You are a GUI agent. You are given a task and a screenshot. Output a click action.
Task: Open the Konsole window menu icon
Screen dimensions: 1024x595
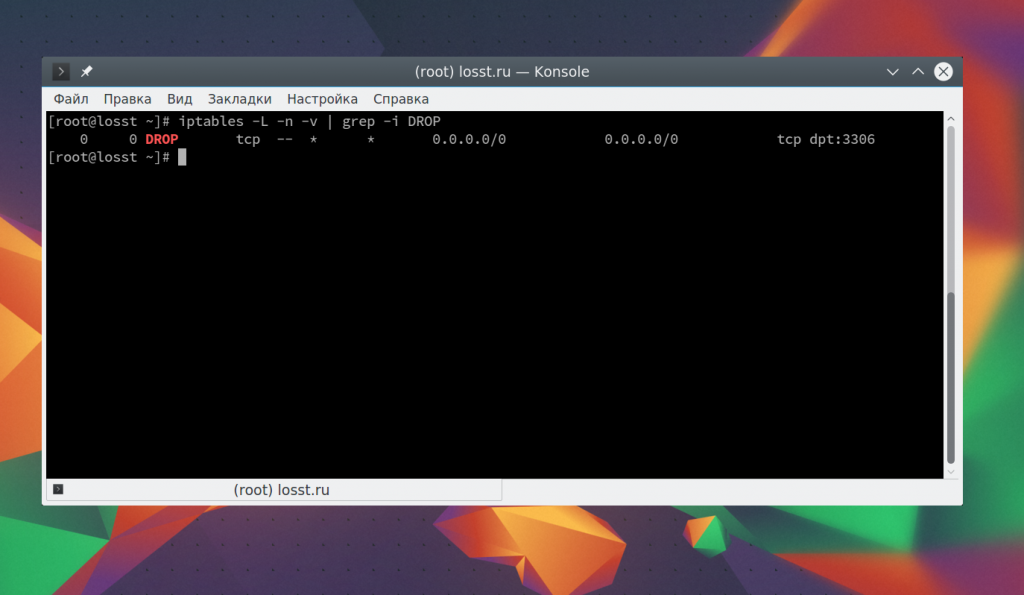click(61, 72)
